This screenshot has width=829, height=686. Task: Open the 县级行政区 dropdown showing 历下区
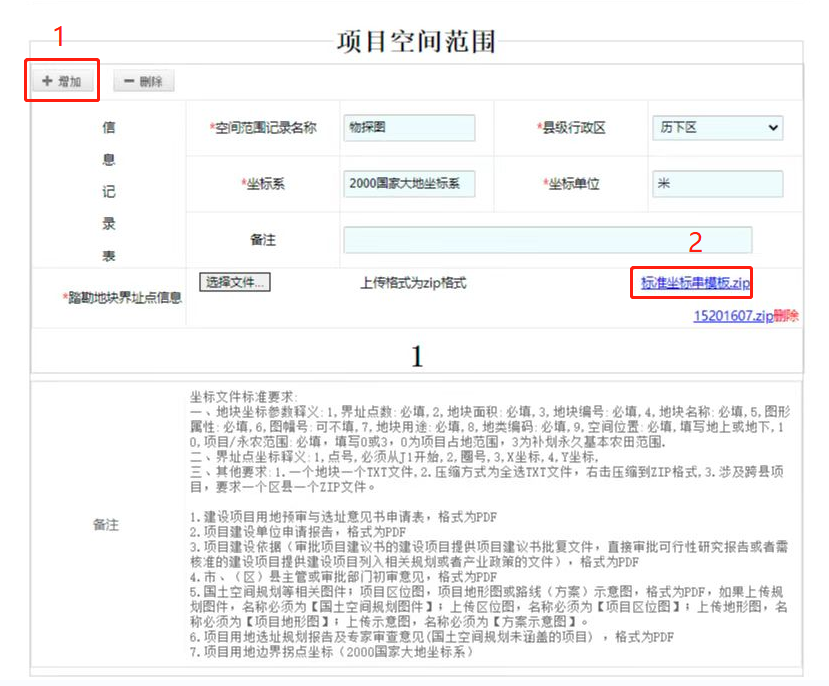717,128
